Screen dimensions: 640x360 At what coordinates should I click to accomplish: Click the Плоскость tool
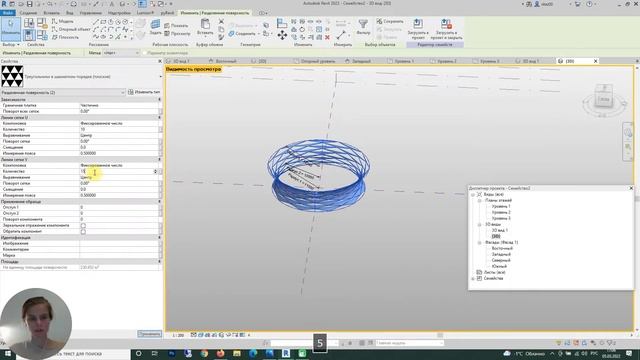[65, 37]
